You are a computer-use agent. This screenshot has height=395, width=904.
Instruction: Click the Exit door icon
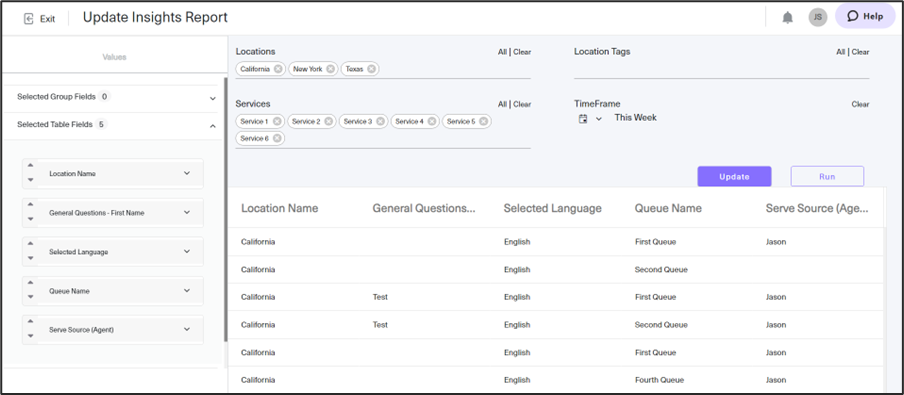29,19
